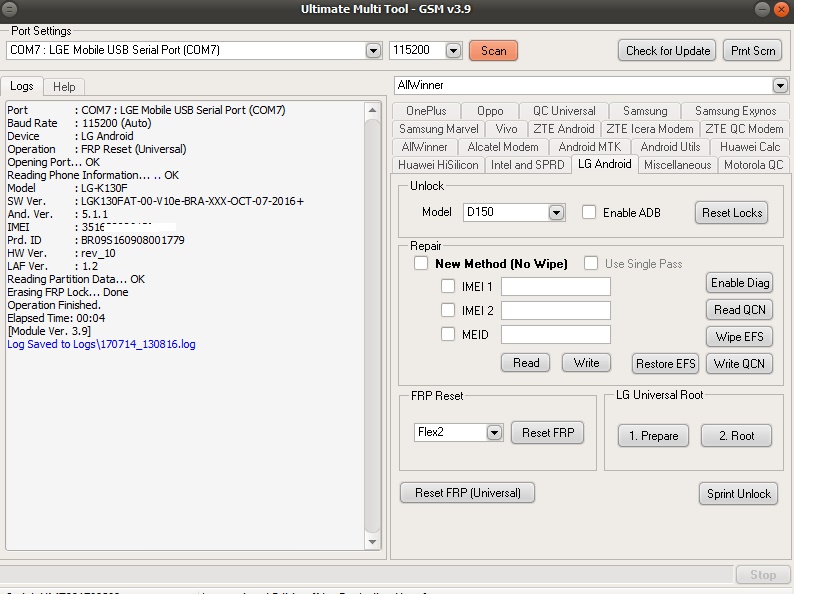
Task: Select the QC Universal tab
Action: [564, 111]
